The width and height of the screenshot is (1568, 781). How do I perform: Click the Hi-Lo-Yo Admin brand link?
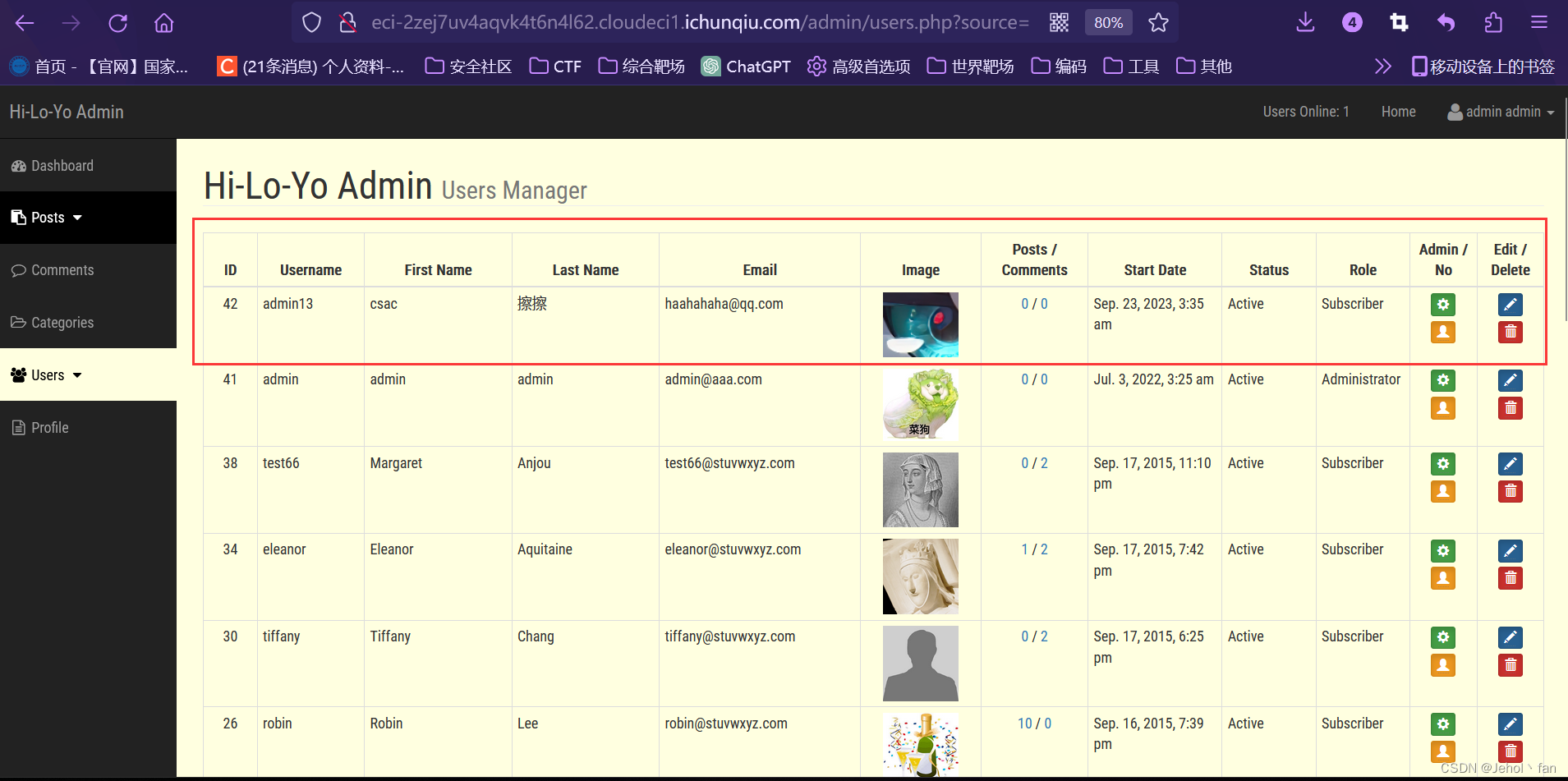click(x=67, y=112)
